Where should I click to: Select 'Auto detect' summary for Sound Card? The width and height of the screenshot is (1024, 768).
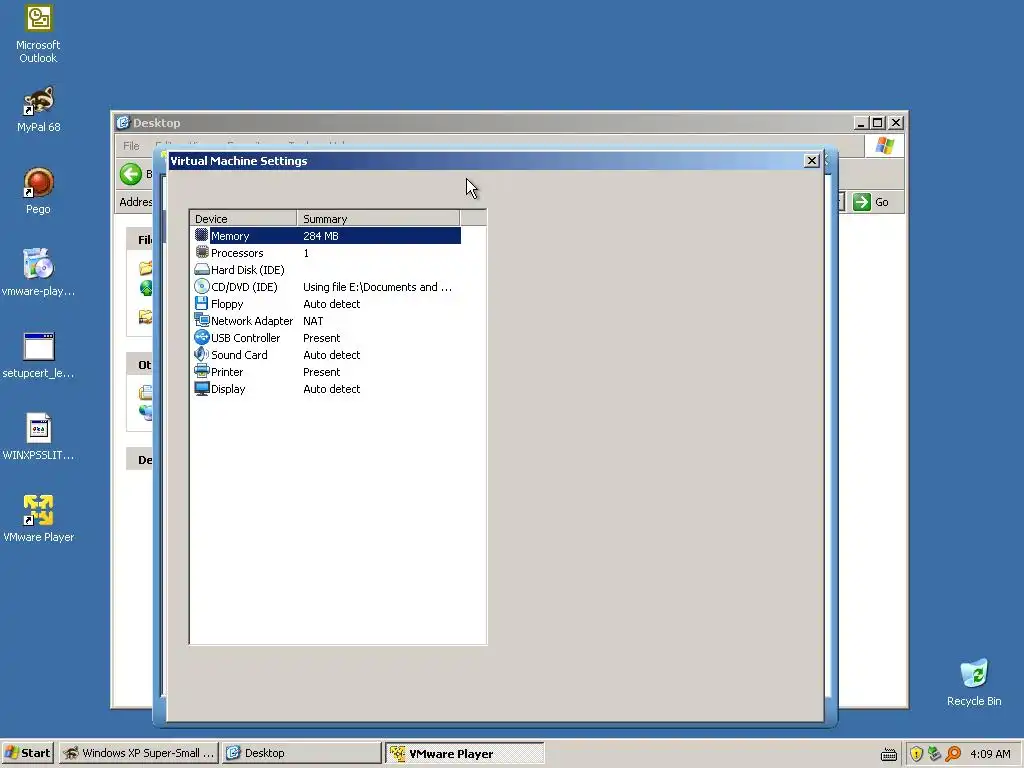[331, 355]
